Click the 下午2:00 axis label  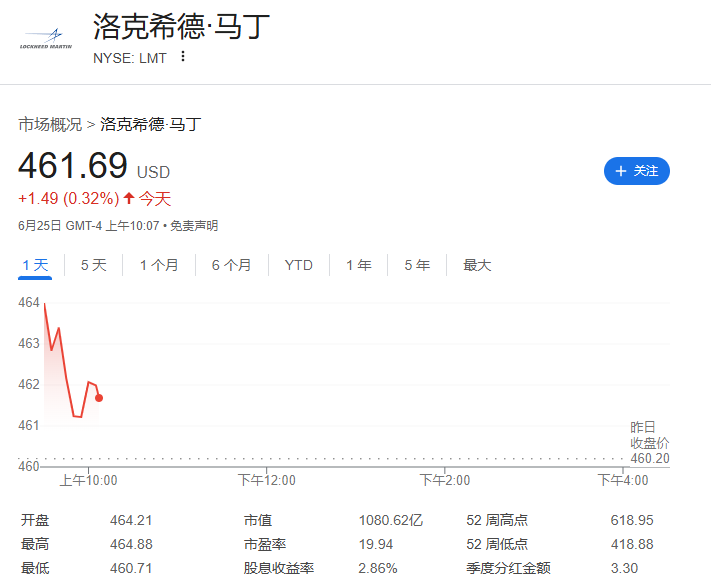(445, 480)
